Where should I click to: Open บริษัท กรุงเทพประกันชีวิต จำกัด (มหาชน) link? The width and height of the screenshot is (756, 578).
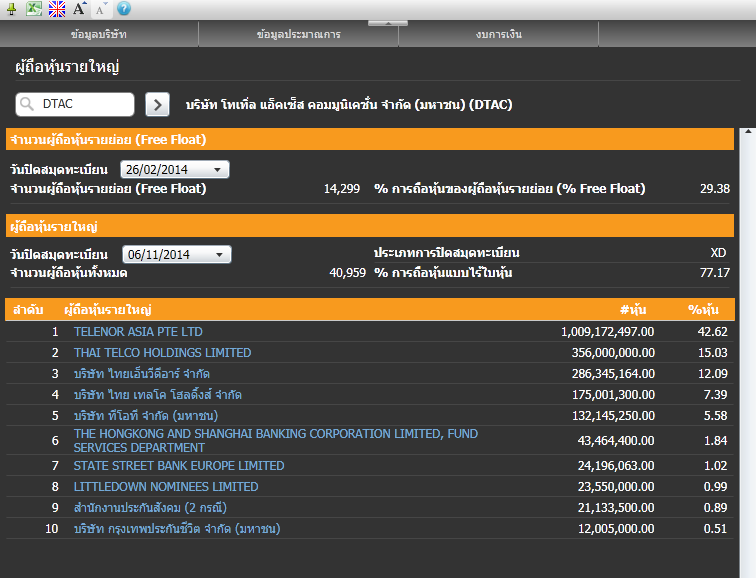coord(177,529)
